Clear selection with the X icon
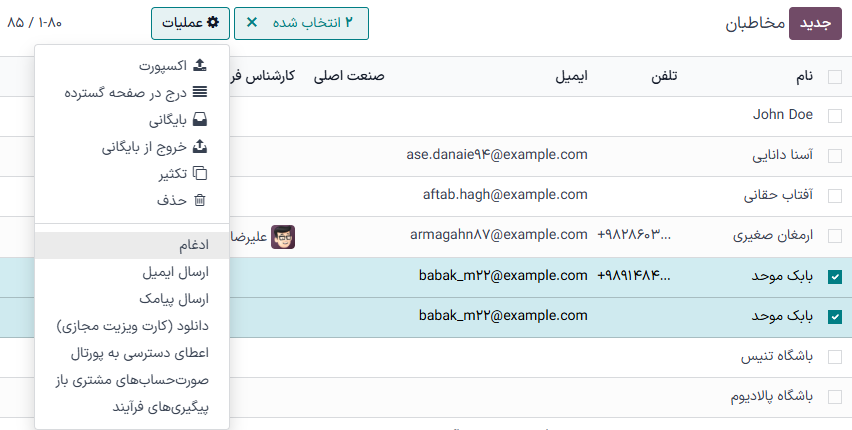This screenshot has width=852, height=430. point(252,22)
